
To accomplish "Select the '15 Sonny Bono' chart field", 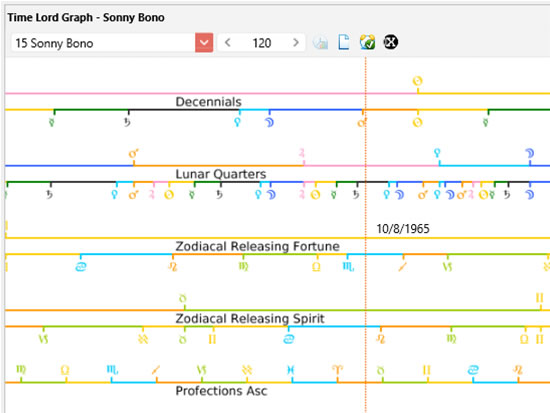I will (x=103, y=43).
